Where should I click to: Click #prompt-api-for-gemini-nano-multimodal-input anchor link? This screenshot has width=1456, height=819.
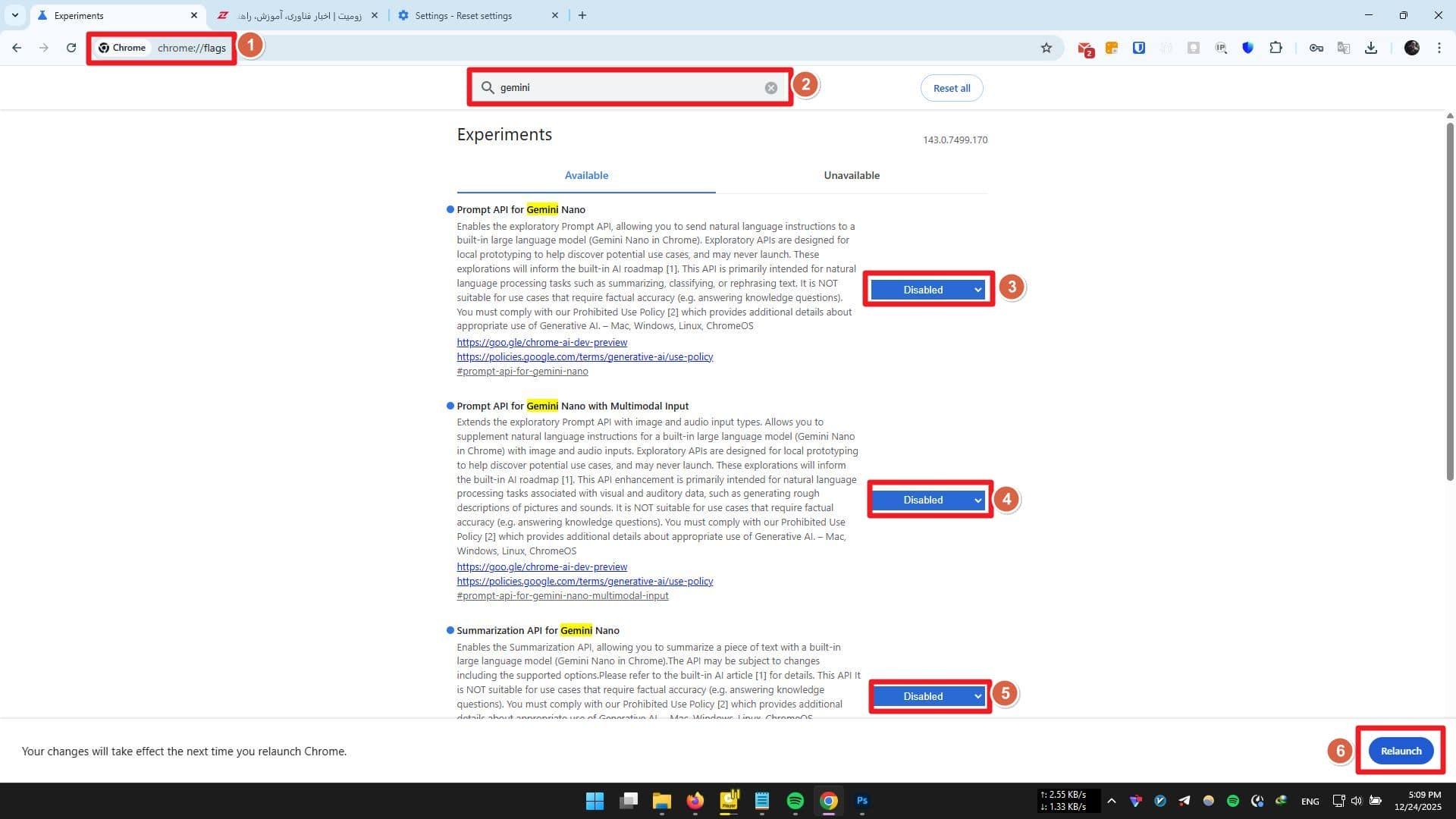click(563, 595)
